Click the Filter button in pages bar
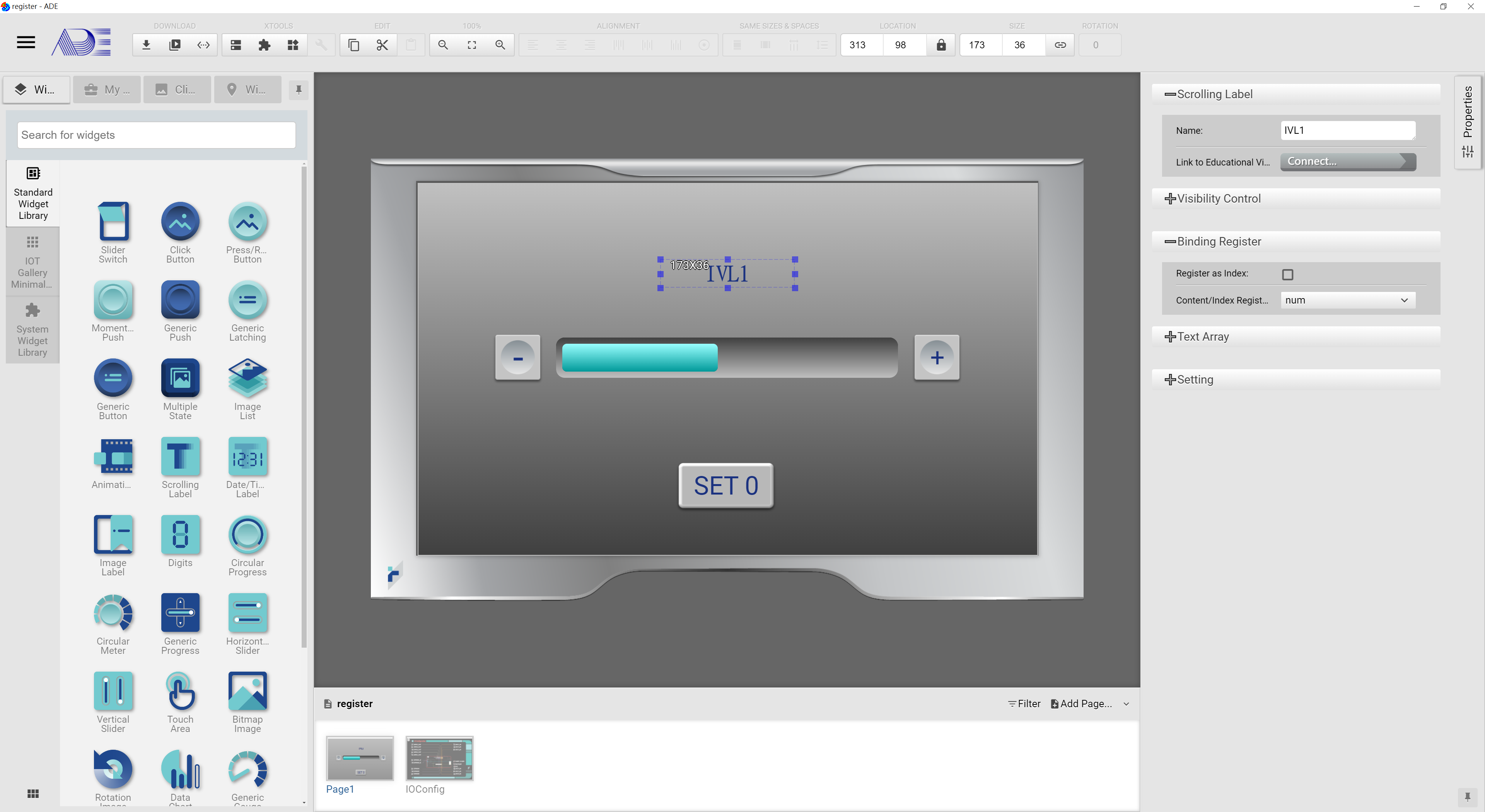1485x812 pixels. pos(1024,704)
